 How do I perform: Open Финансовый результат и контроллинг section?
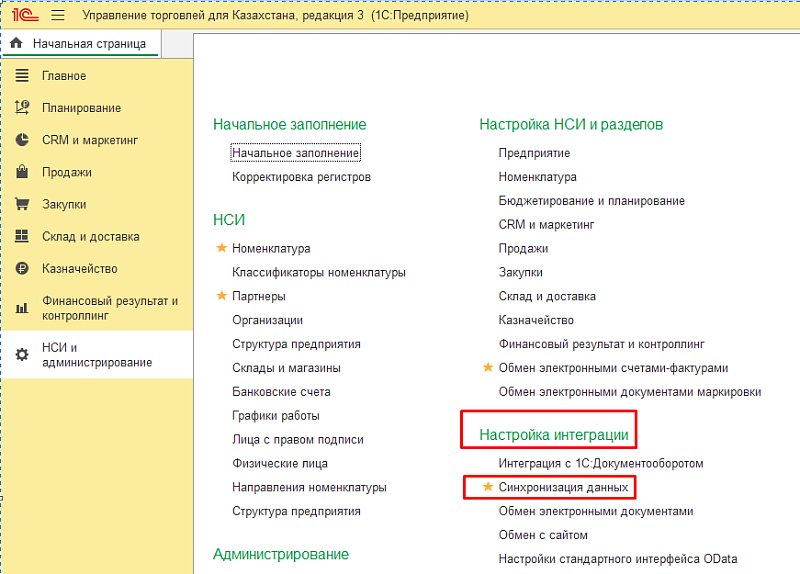coord(109,308)
